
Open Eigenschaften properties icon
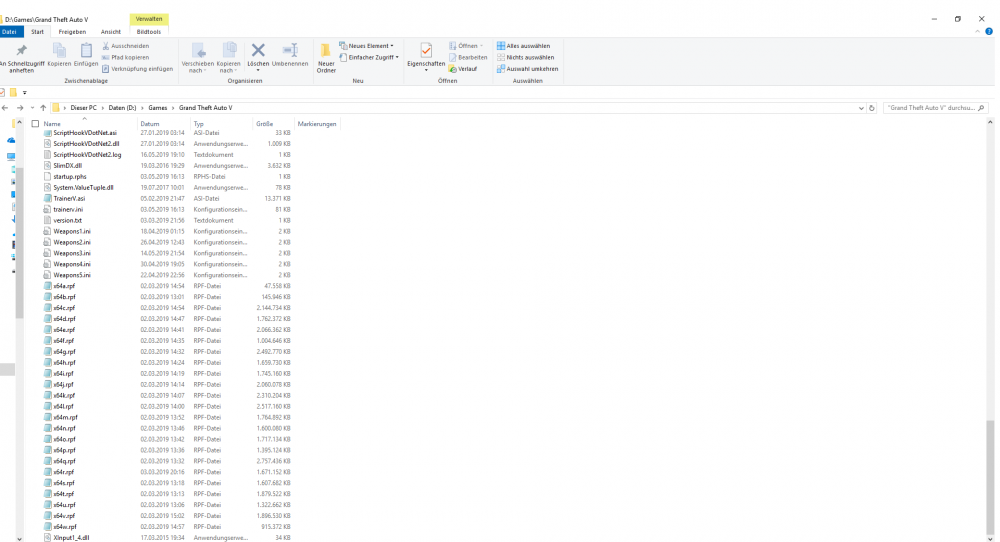point(426,52)
